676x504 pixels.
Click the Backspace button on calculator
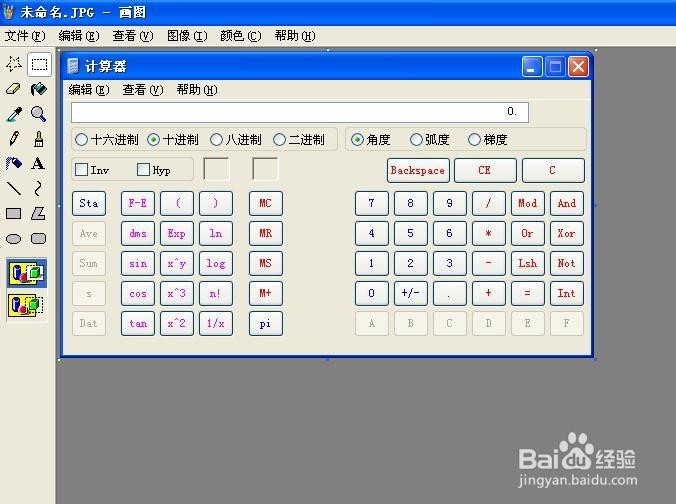click(x=418, y=170)
